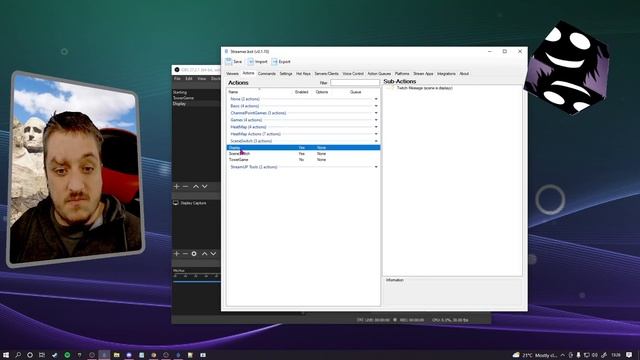Viewport: 640px width, 360px height.
Task: Open the Action Queues tab
Action: coord(379,73)
